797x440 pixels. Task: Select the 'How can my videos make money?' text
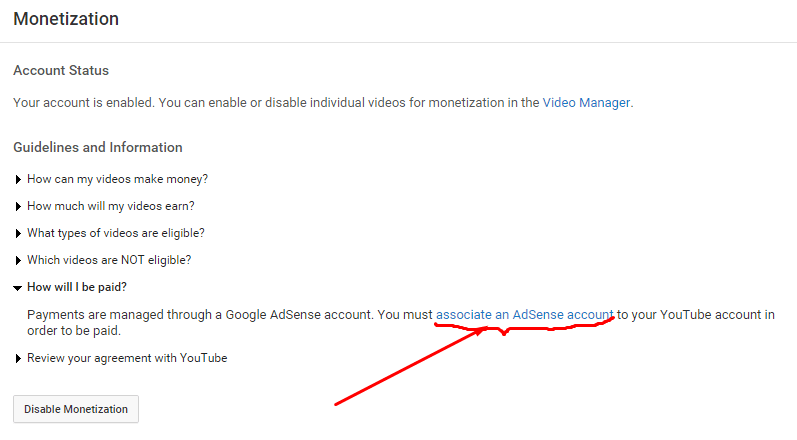[x=117, y=179]
